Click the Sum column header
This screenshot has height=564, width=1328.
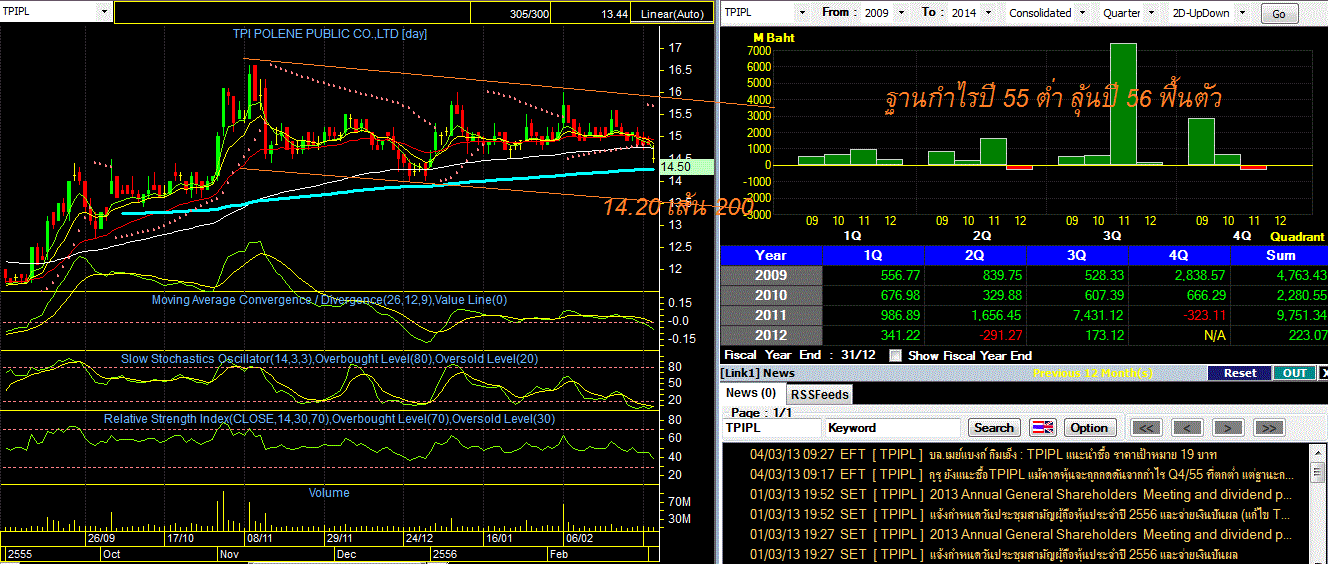1279,255
